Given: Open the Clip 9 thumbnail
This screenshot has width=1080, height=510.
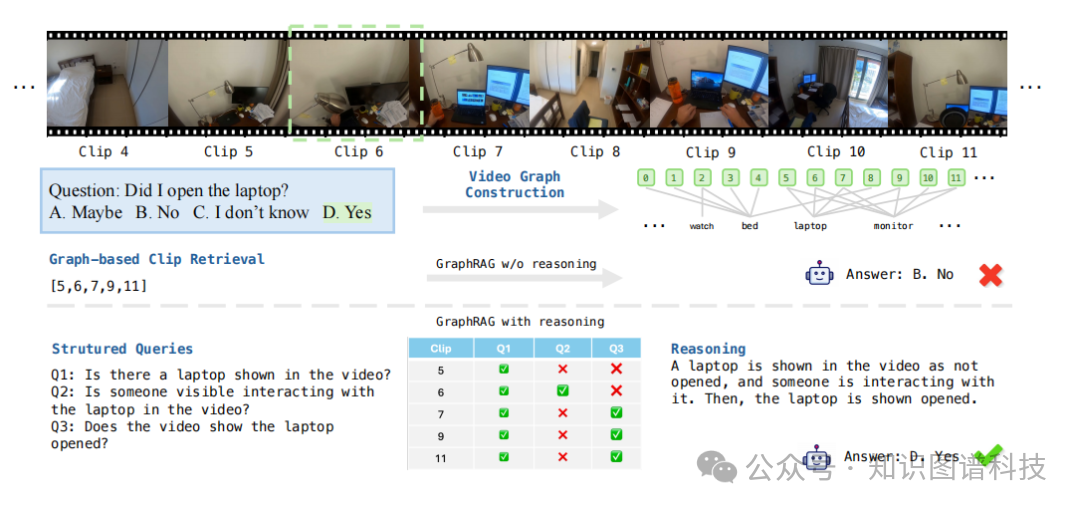Looking at the screenshot, I should pyautogui.click(x=709, y=83).
